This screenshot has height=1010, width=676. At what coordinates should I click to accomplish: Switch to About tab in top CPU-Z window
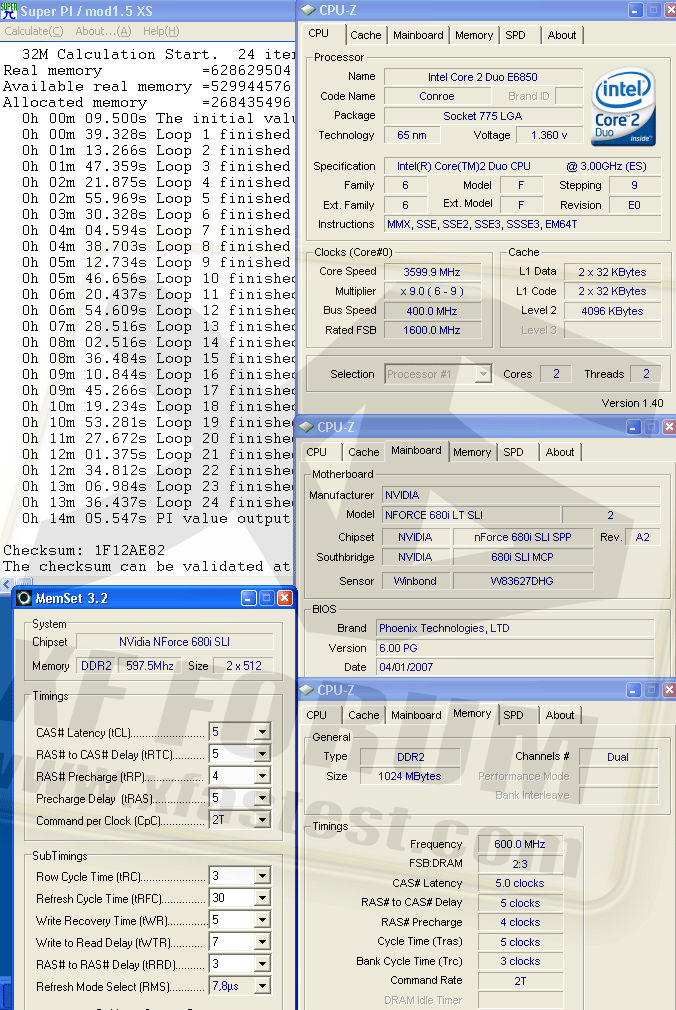coord(562,35)
